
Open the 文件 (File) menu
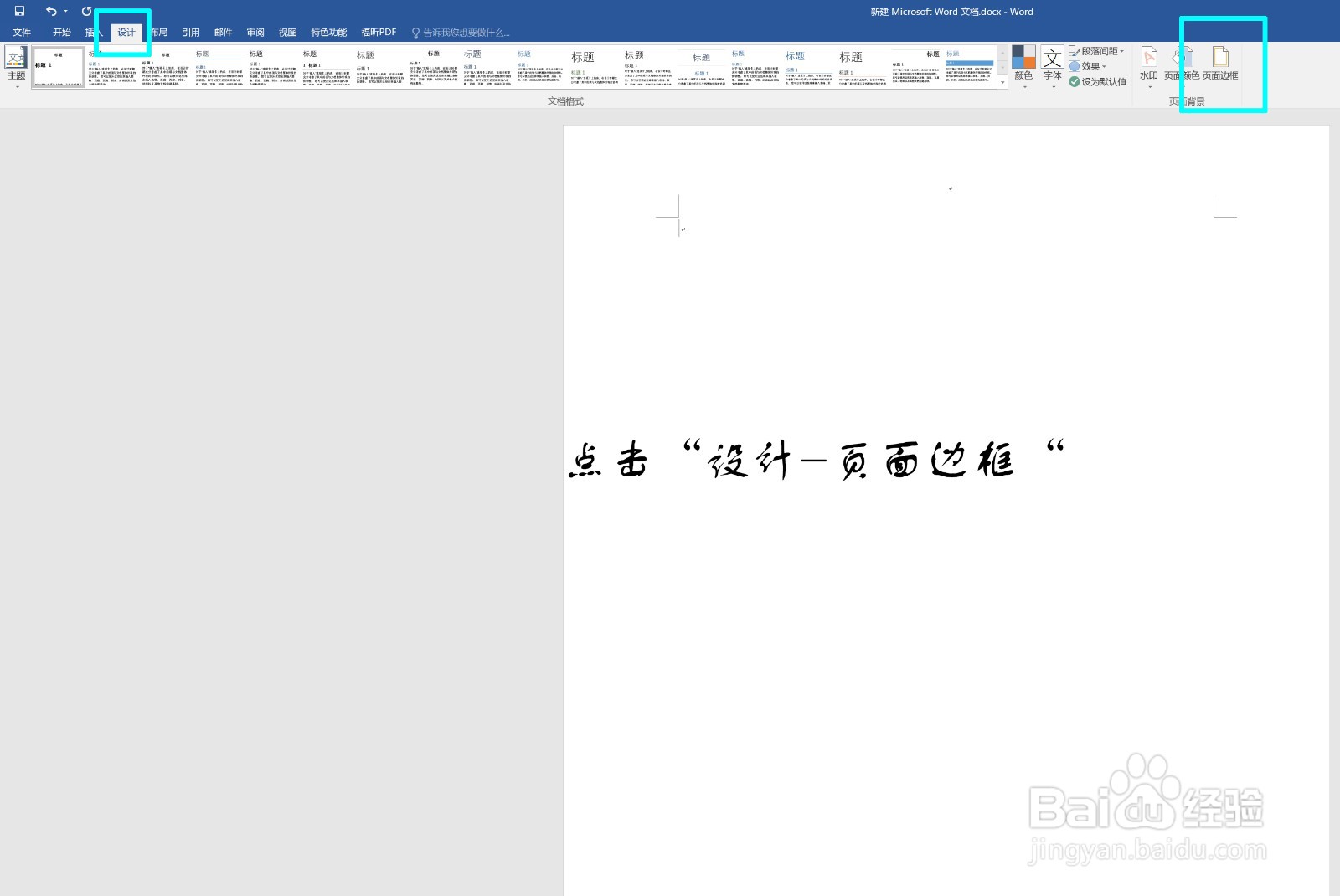[x=22, y=32]
